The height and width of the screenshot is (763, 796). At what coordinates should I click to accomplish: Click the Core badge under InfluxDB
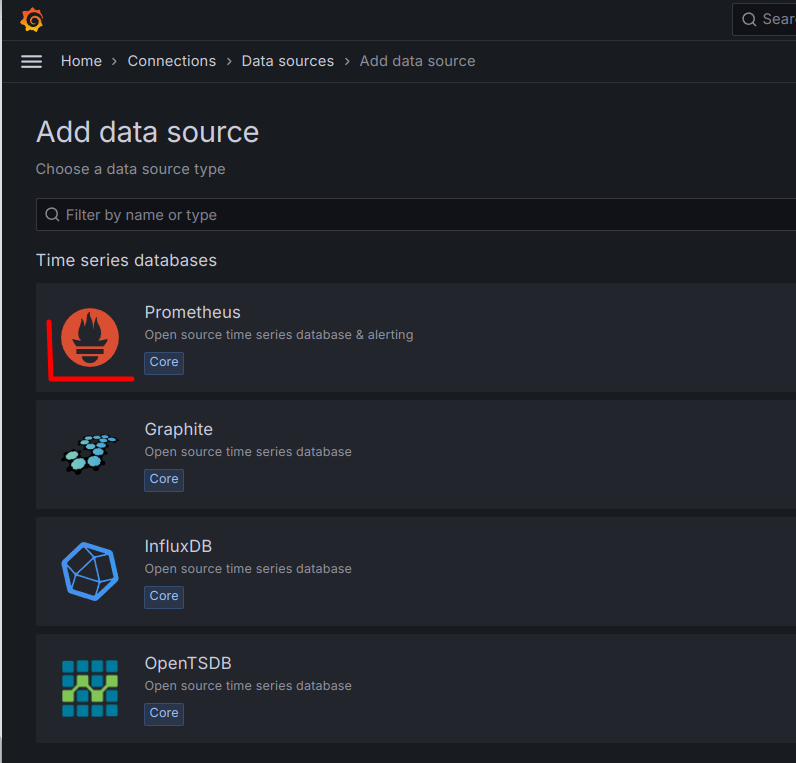point(164,596)
